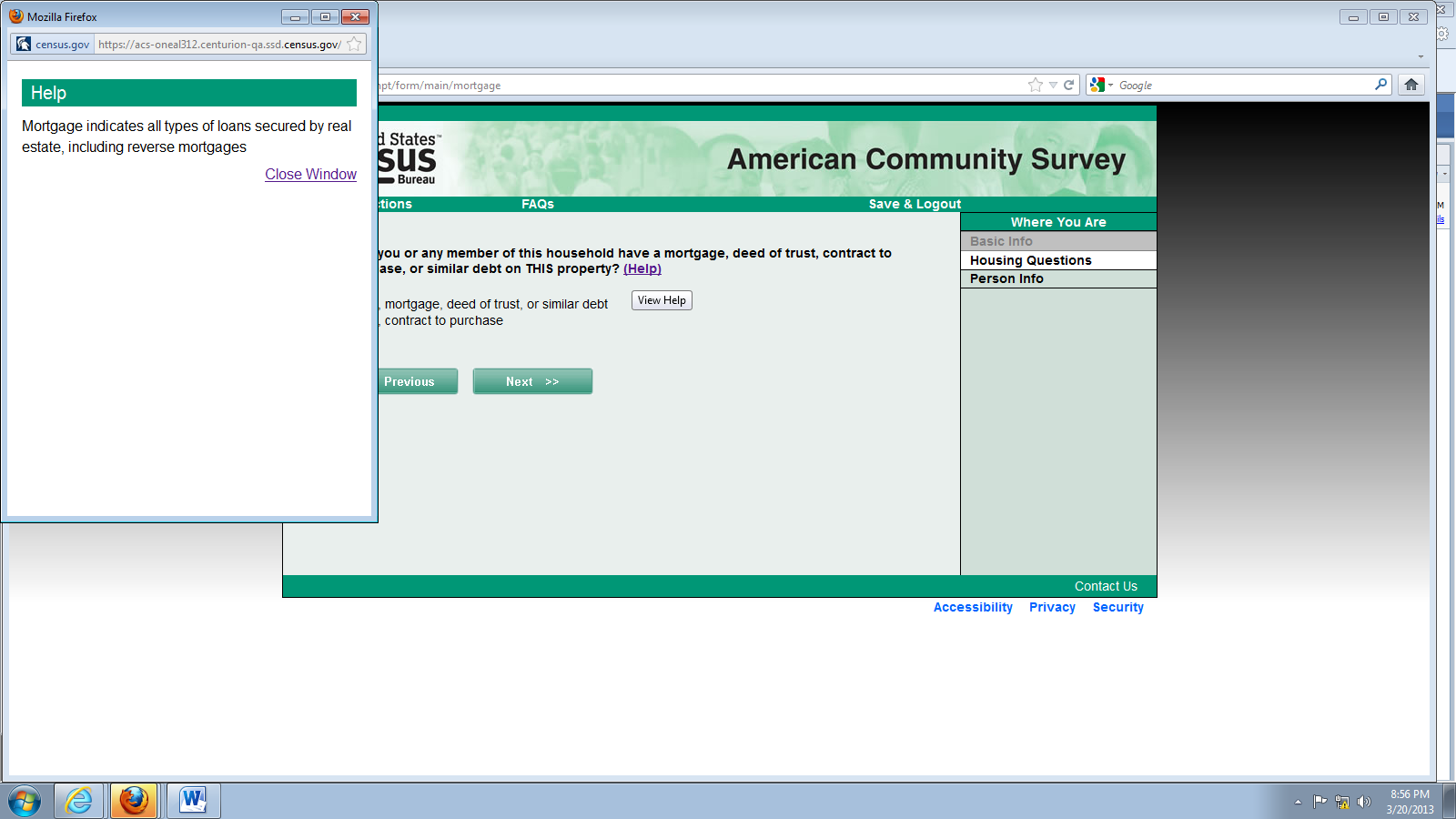Click the Where You Are header
1456x819 pixels.
click(1058, 222)
